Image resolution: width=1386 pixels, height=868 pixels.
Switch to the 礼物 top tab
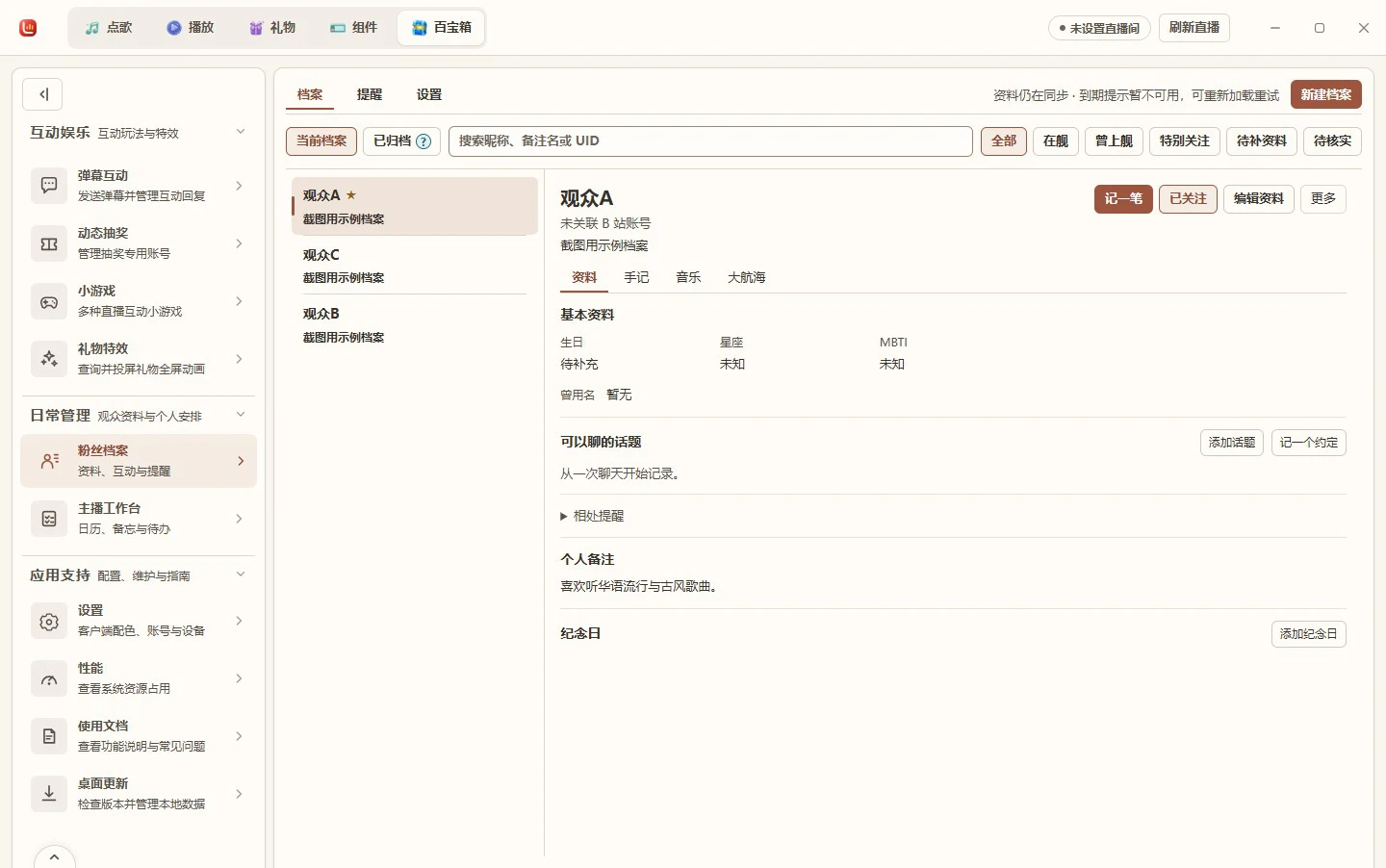tap(272, 28)
